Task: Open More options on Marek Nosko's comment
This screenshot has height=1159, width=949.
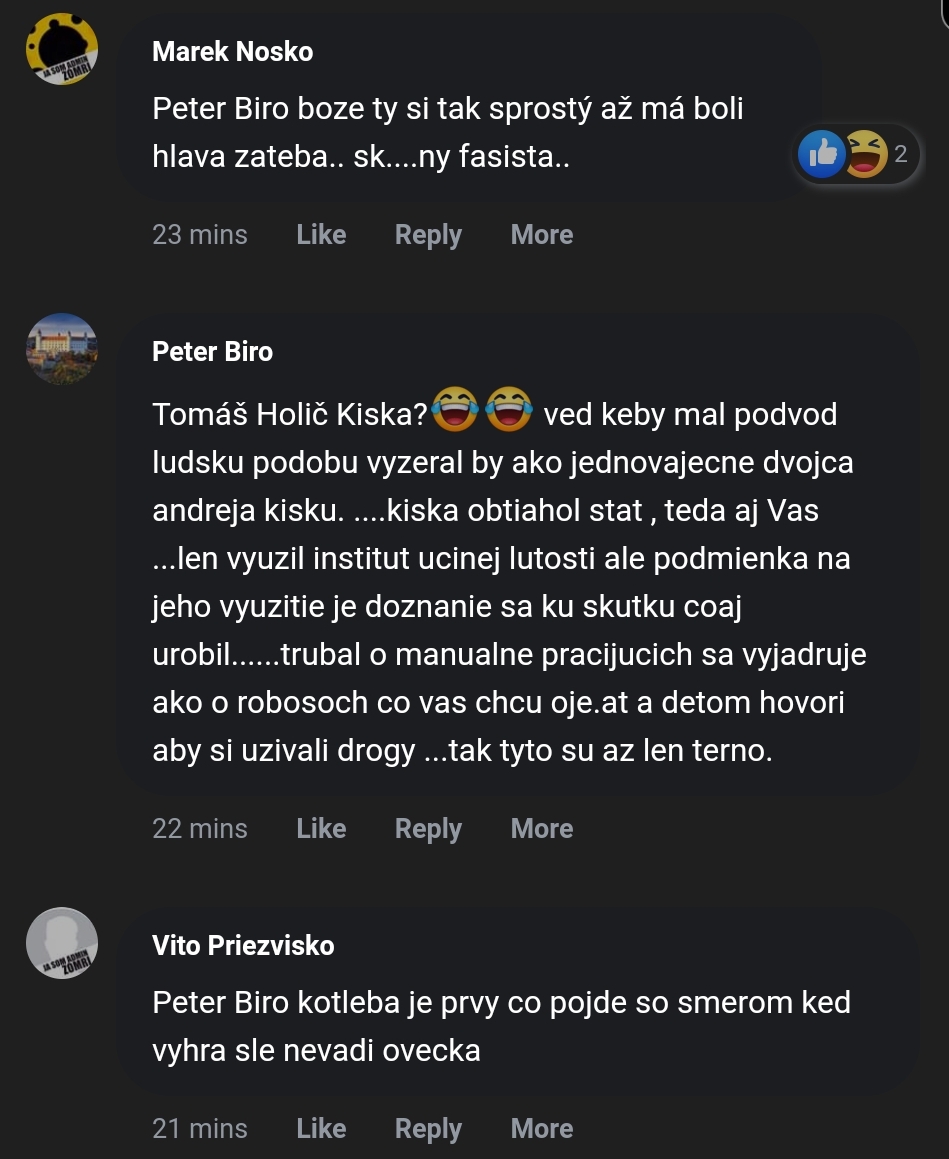Action: pos(542,235)
